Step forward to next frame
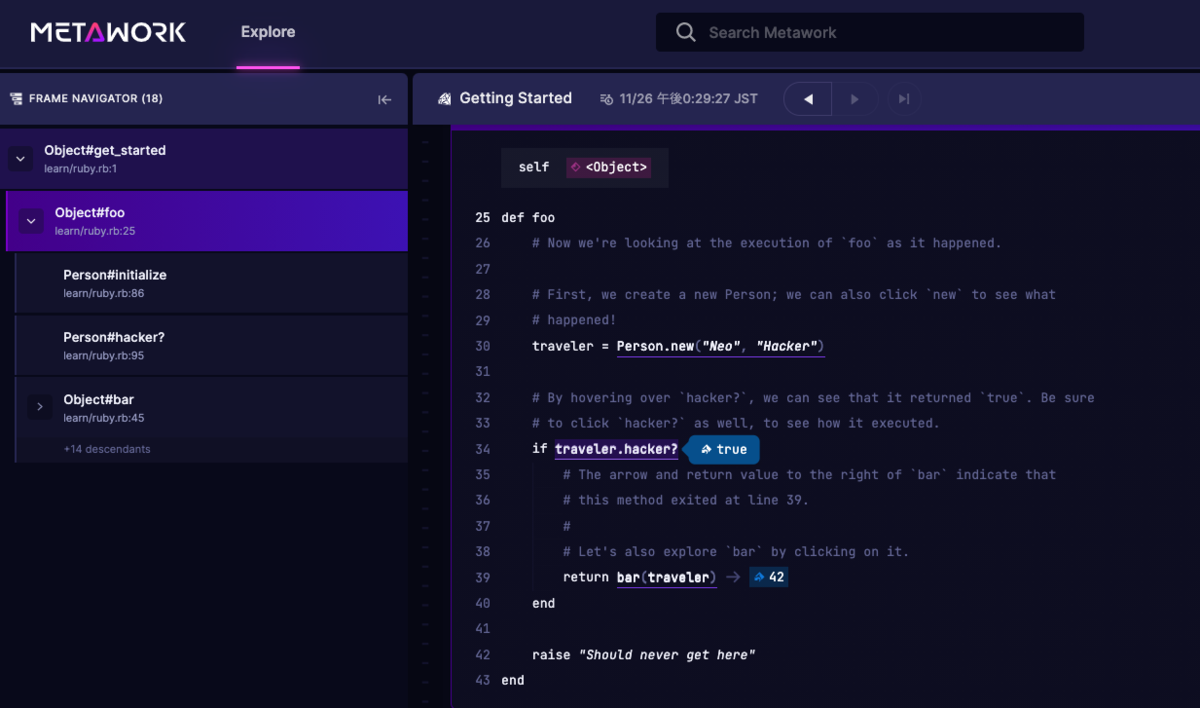This screenshot has width=1200, height=708. pyautogui.click(x=854, y=99)
